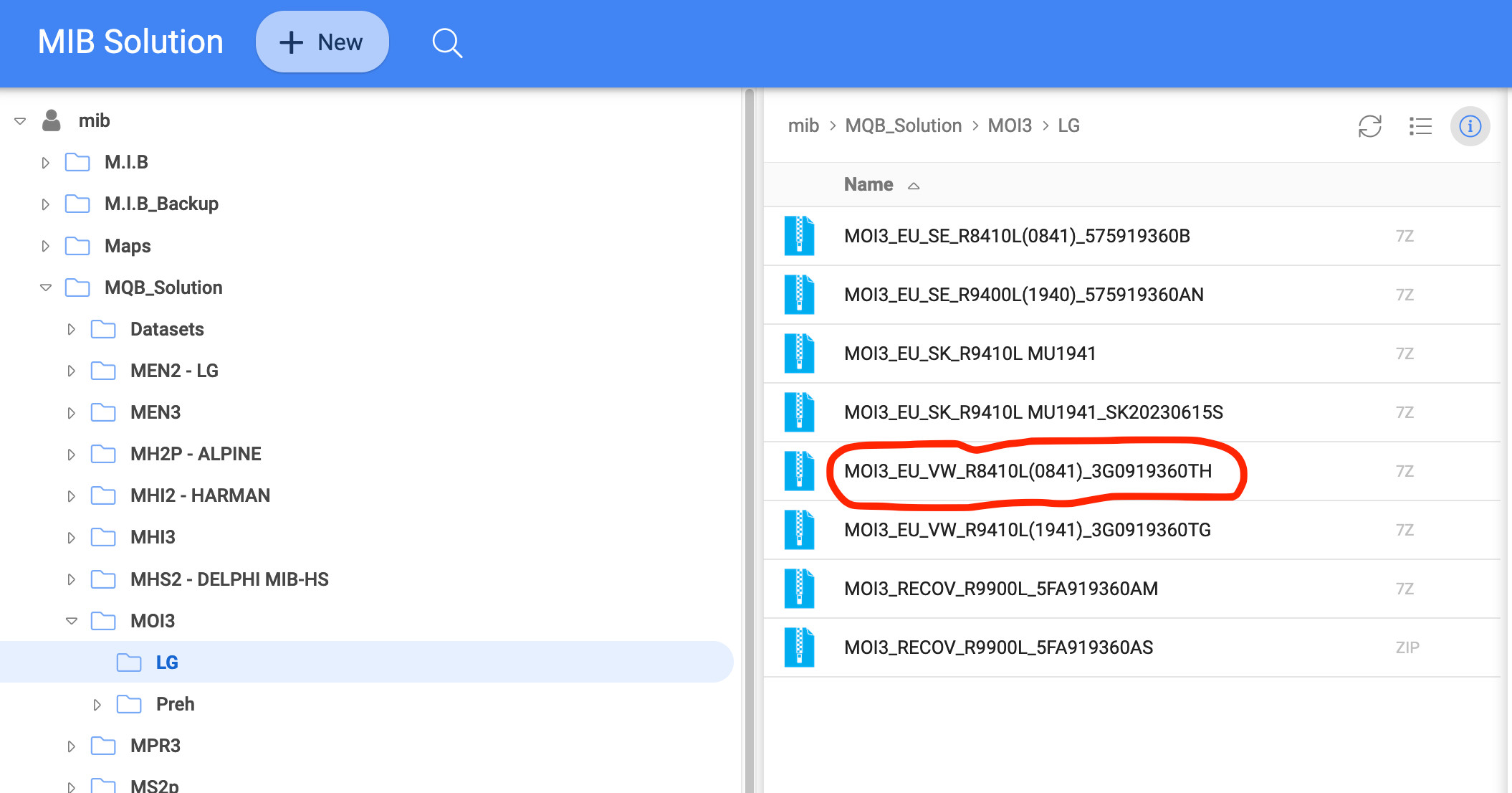Collapse the MOI3 tree node
The width and height of the screenshot is (1512, 793).
71,621
